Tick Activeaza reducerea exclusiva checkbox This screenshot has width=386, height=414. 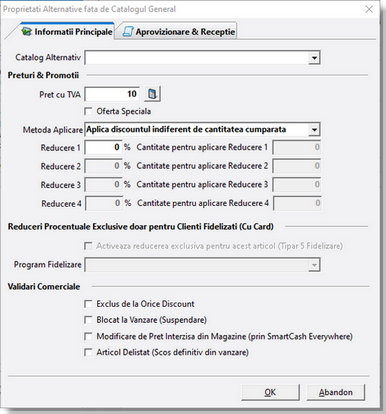pos(88,246)
